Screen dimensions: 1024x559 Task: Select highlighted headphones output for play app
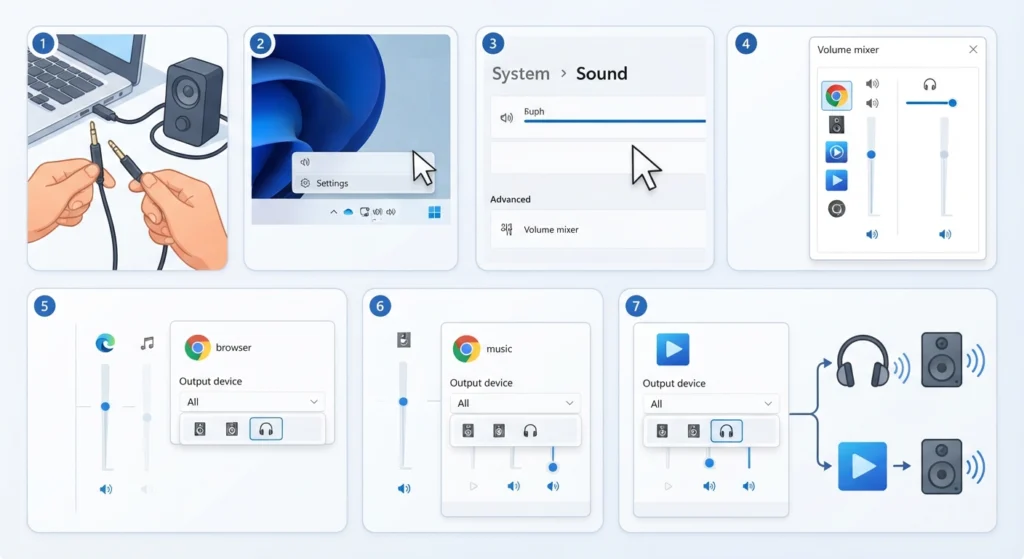point(726,431)
